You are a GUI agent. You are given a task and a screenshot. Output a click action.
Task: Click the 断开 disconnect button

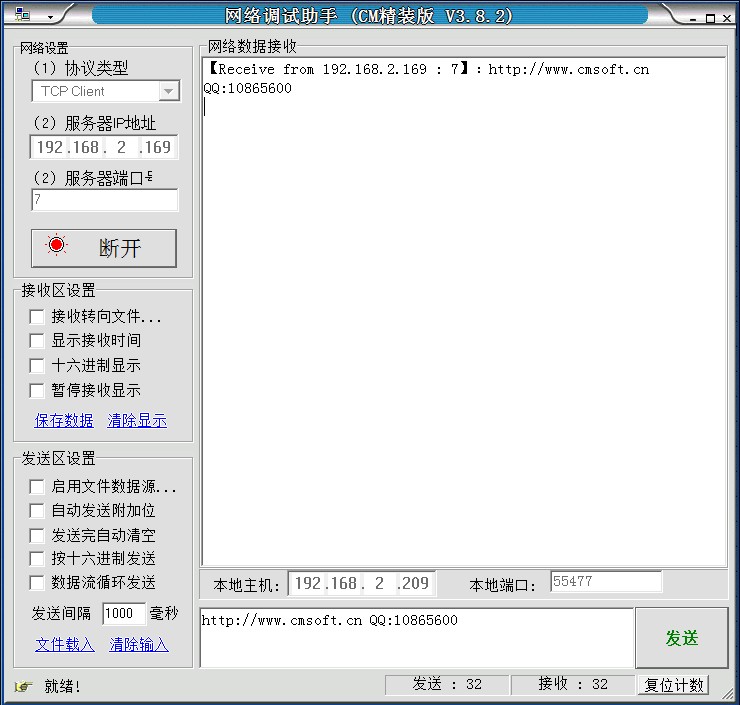click(104, 248)
